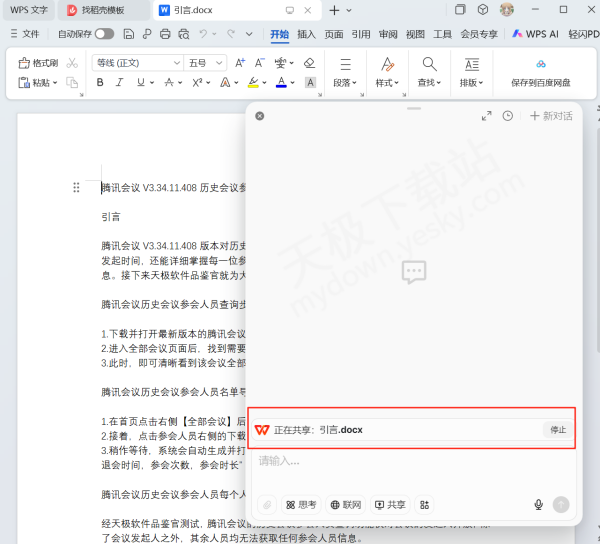Click the attachment paperclip icon
The width and height of the screenshot is (600, 544).
point(267,505)
